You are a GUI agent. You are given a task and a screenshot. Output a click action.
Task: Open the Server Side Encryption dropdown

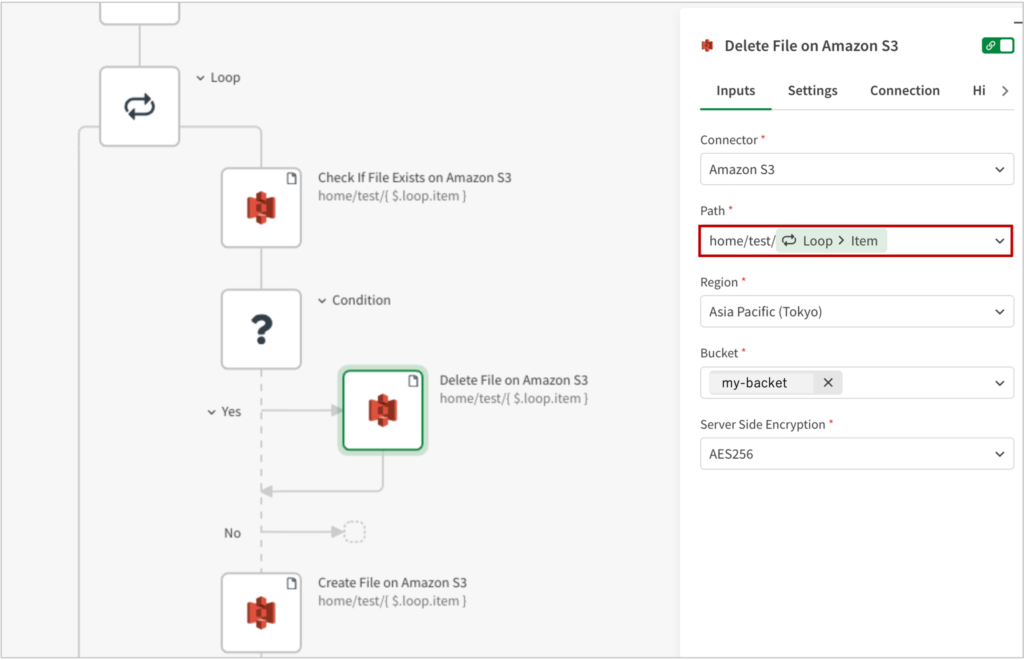tap(856, 454)
